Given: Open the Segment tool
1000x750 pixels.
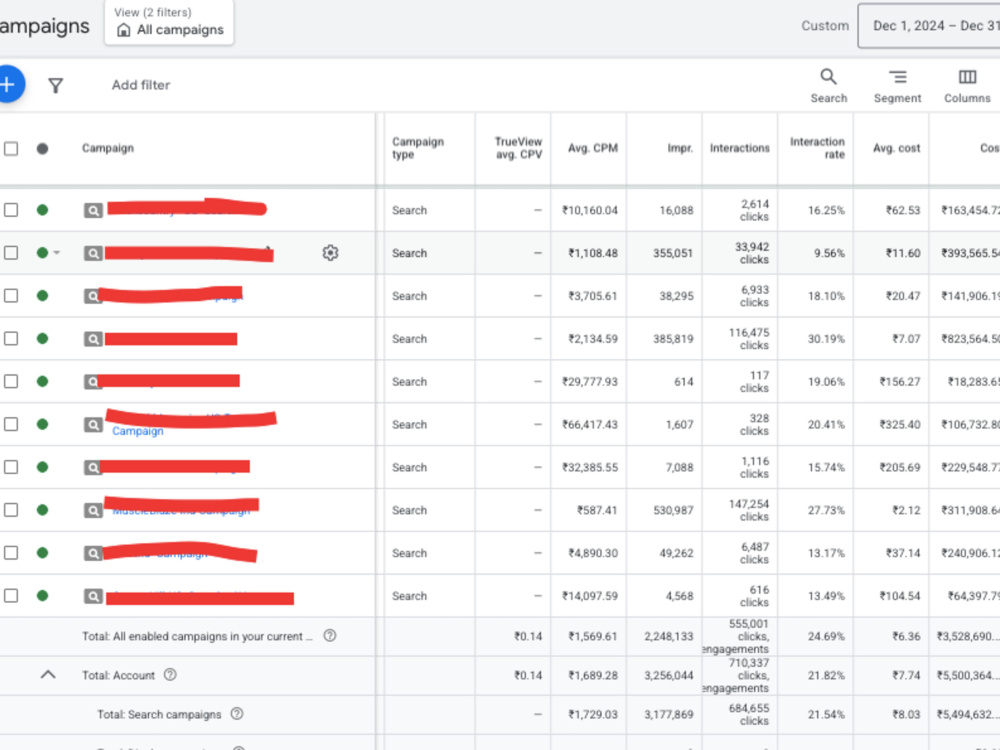Looking at the screenshot, I should coord(897,86).
